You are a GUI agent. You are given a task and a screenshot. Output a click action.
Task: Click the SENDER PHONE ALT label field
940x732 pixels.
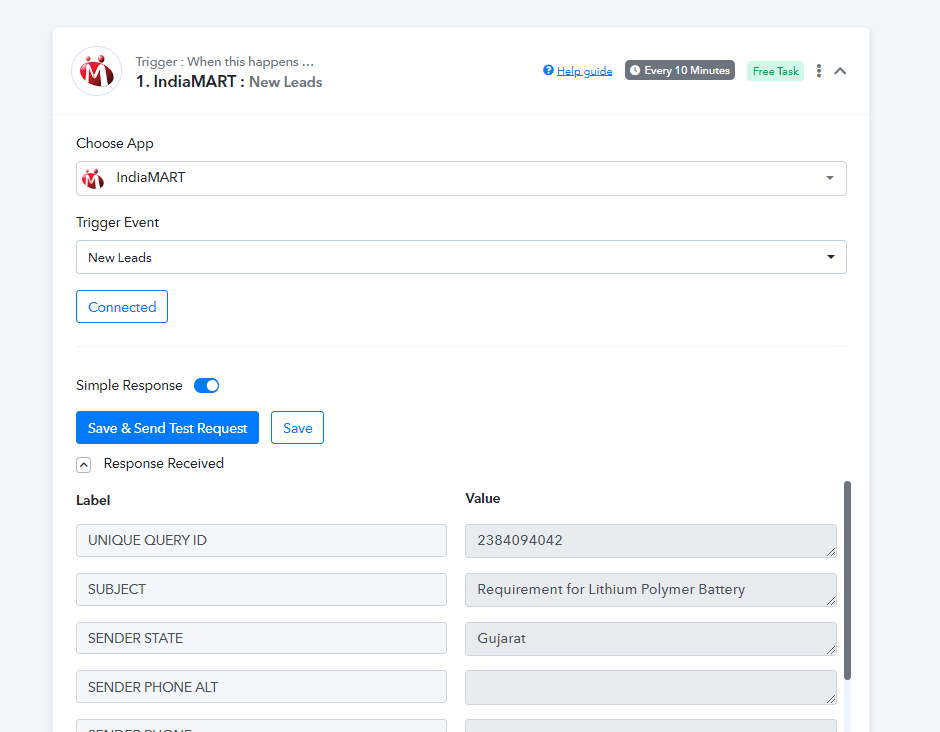tap(261, 686)
